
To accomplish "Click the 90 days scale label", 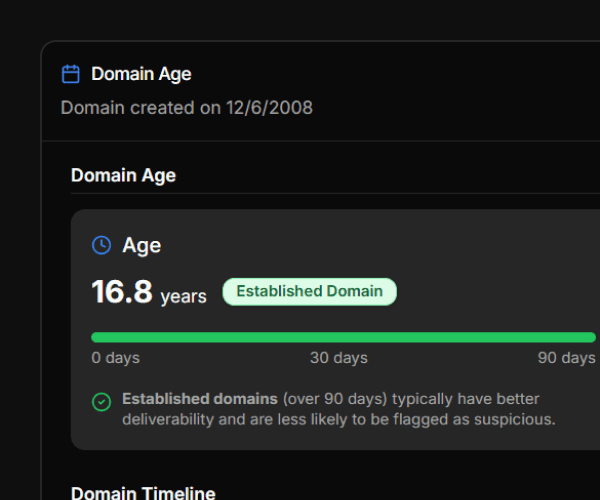I will click(x=566, y=358).
